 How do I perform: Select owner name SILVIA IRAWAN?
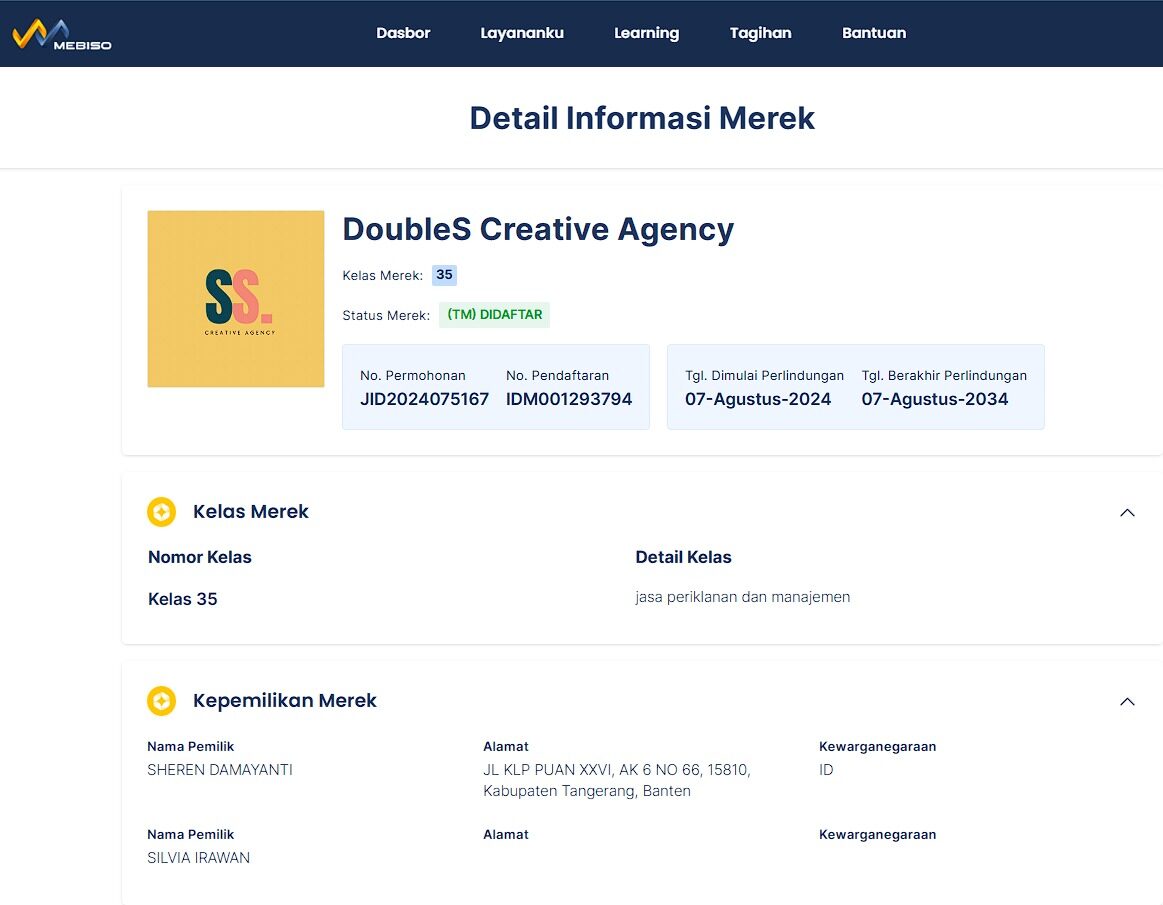(198, 858)
